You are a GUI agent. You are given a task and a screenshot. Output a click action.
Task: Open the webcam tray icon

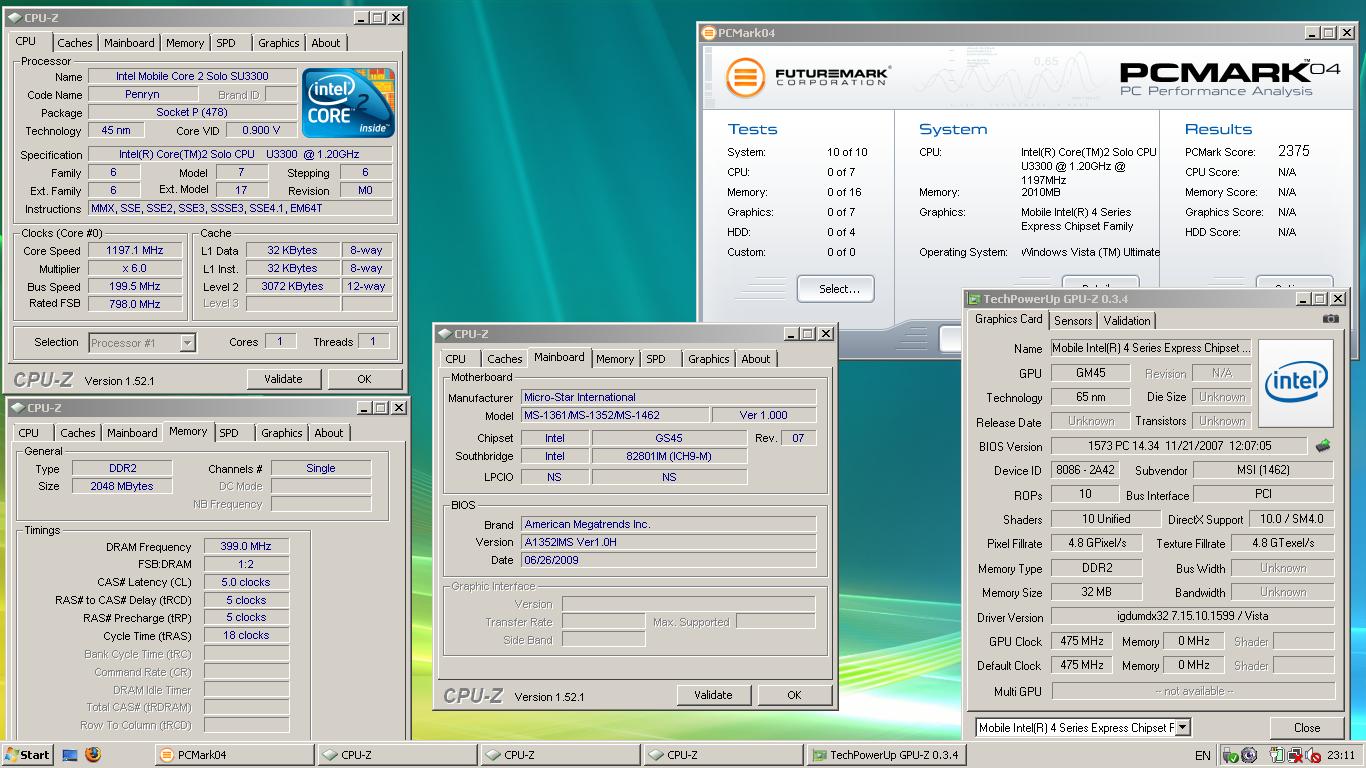1248,755
